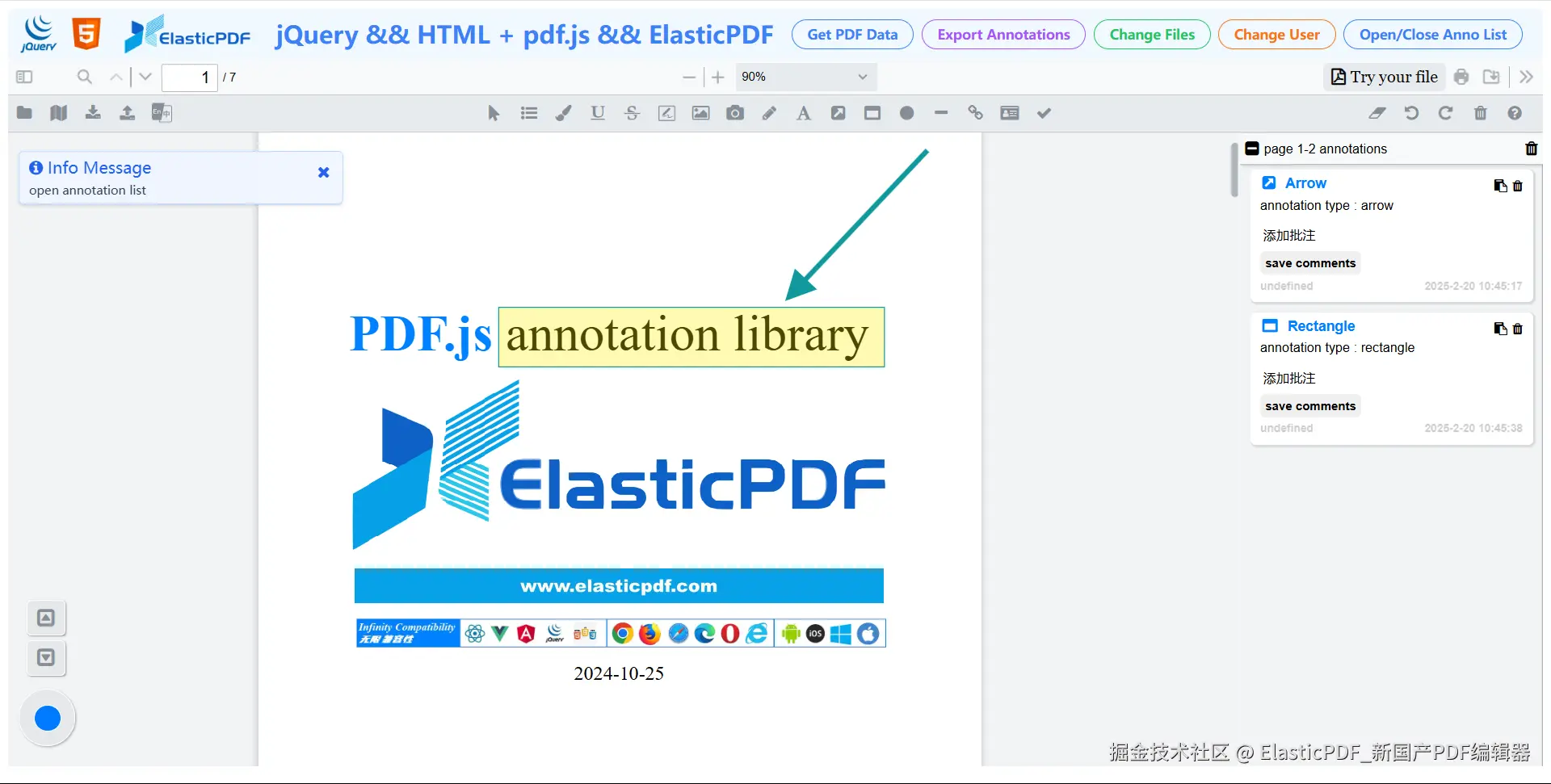Screen dimensions: 1551x784
Task: Select the underline annotation tool
Action: click(x=598, y=113)
